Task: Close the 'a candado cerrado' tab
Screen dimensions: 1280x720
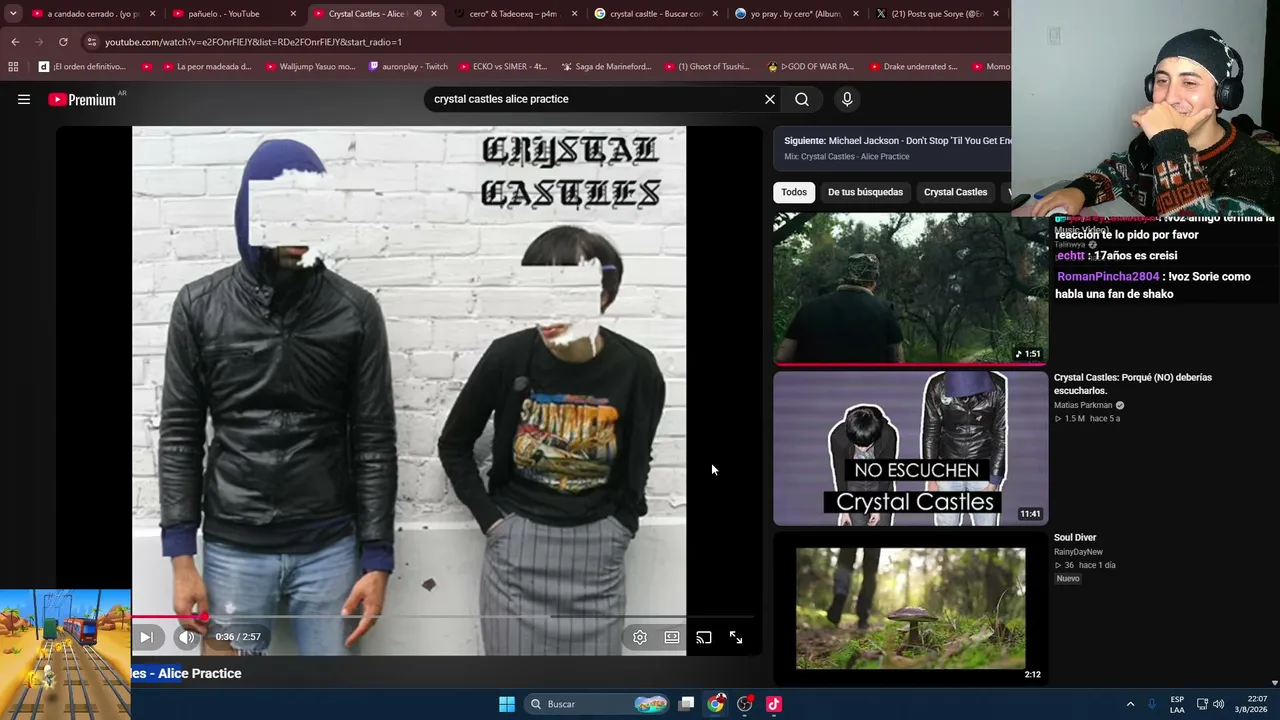Action: [x=153, y=14]
